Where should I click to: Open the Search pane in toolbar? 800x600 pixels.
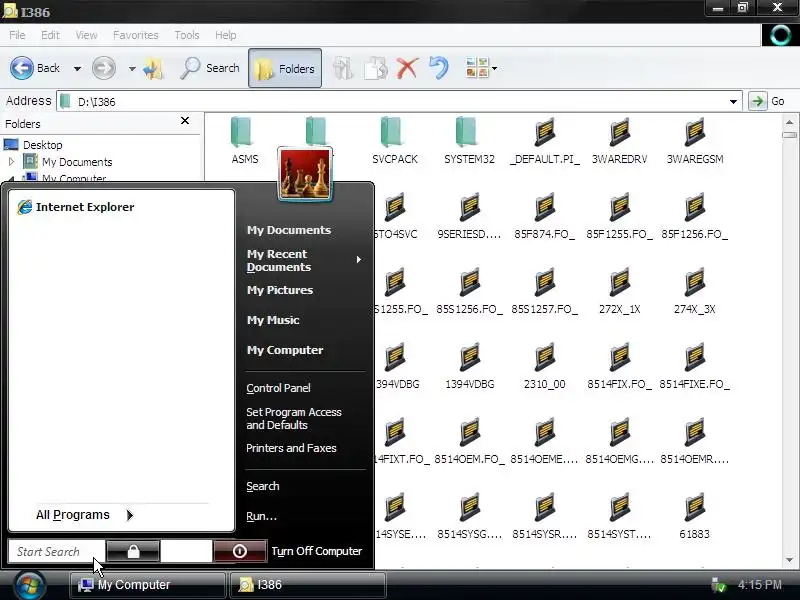[210, 68]
